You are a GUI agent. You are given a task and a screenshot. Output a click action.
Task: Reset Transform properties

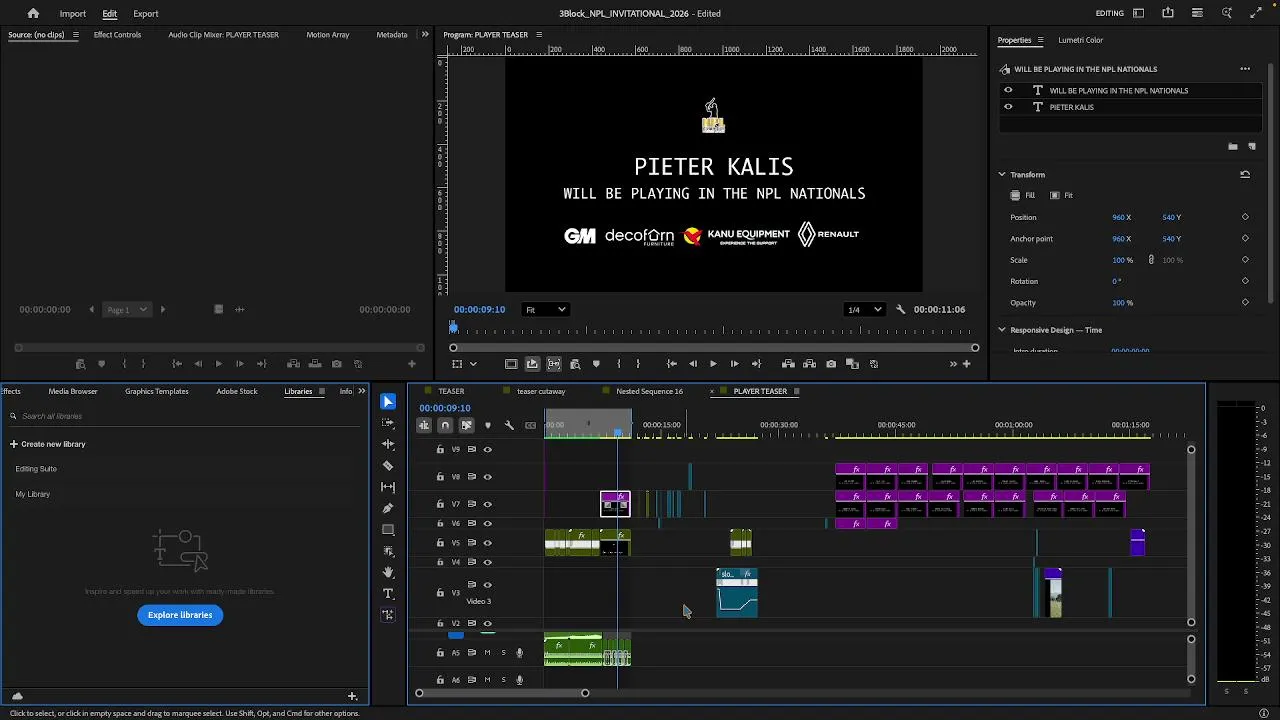(1245, 174)
